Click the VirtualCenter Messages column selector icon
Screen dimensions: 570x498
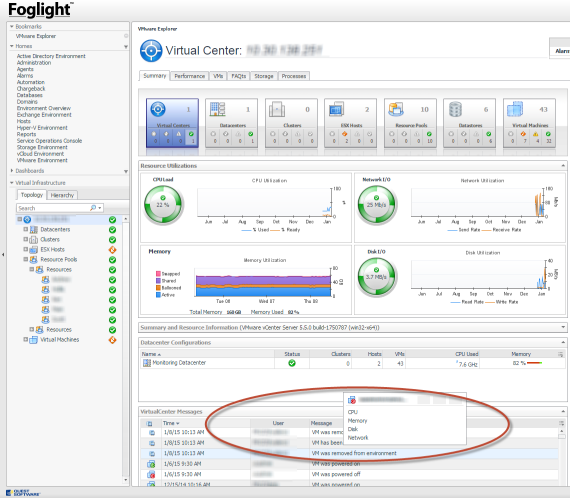(x=562, y=423)
